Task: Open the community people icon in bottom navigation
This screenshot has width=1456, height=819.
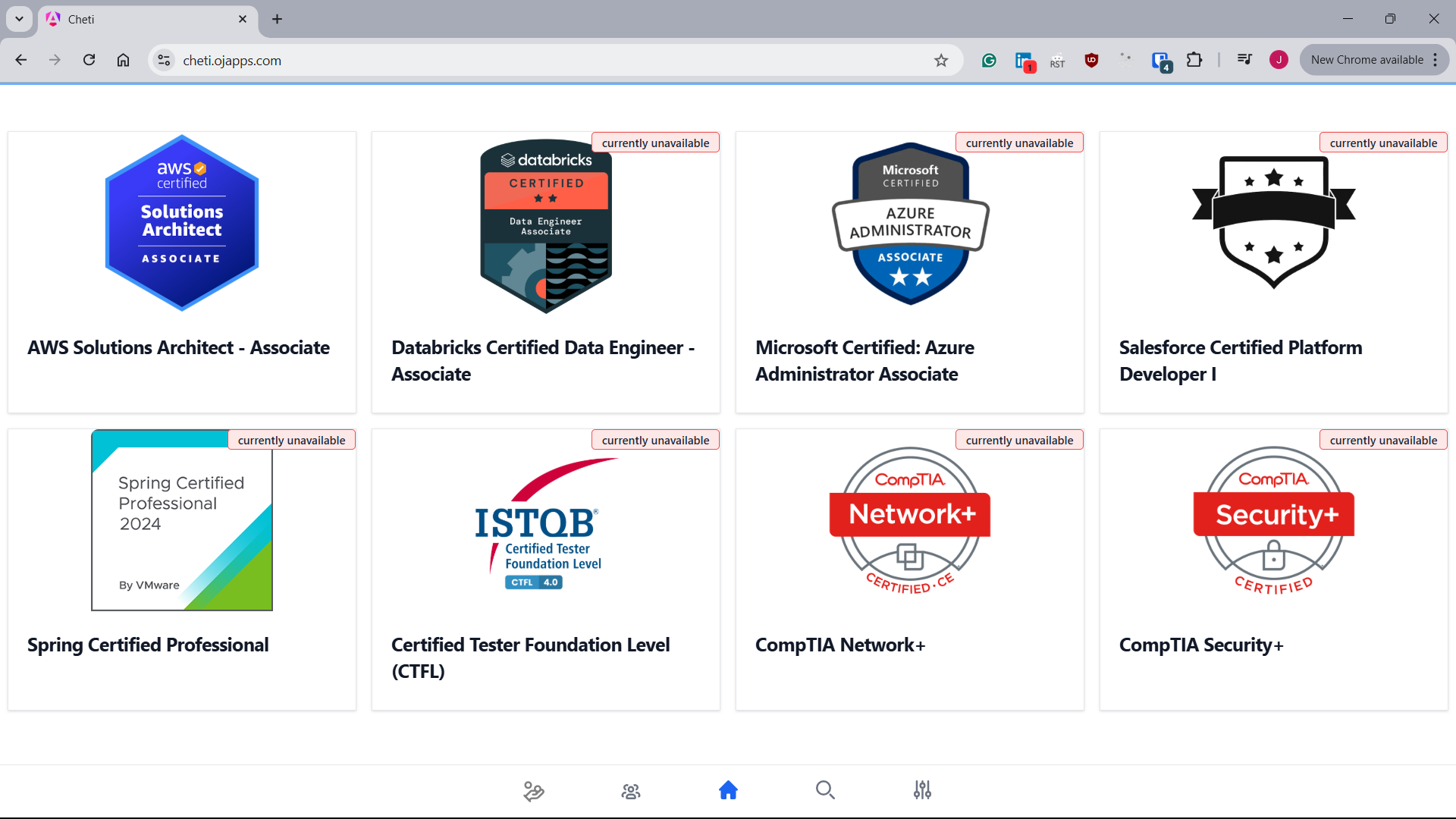Action: (631, 791)
